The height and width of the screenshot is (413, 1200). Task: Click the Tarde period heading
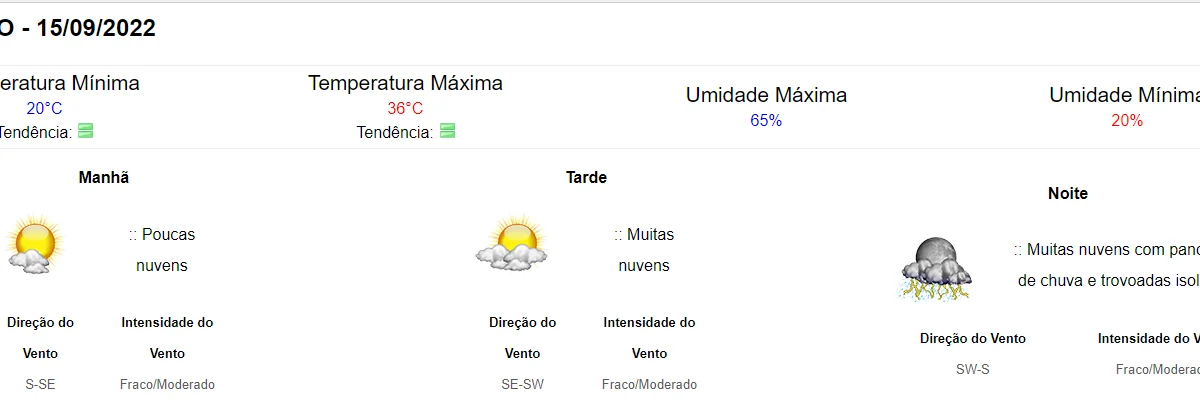coord(586,177)
